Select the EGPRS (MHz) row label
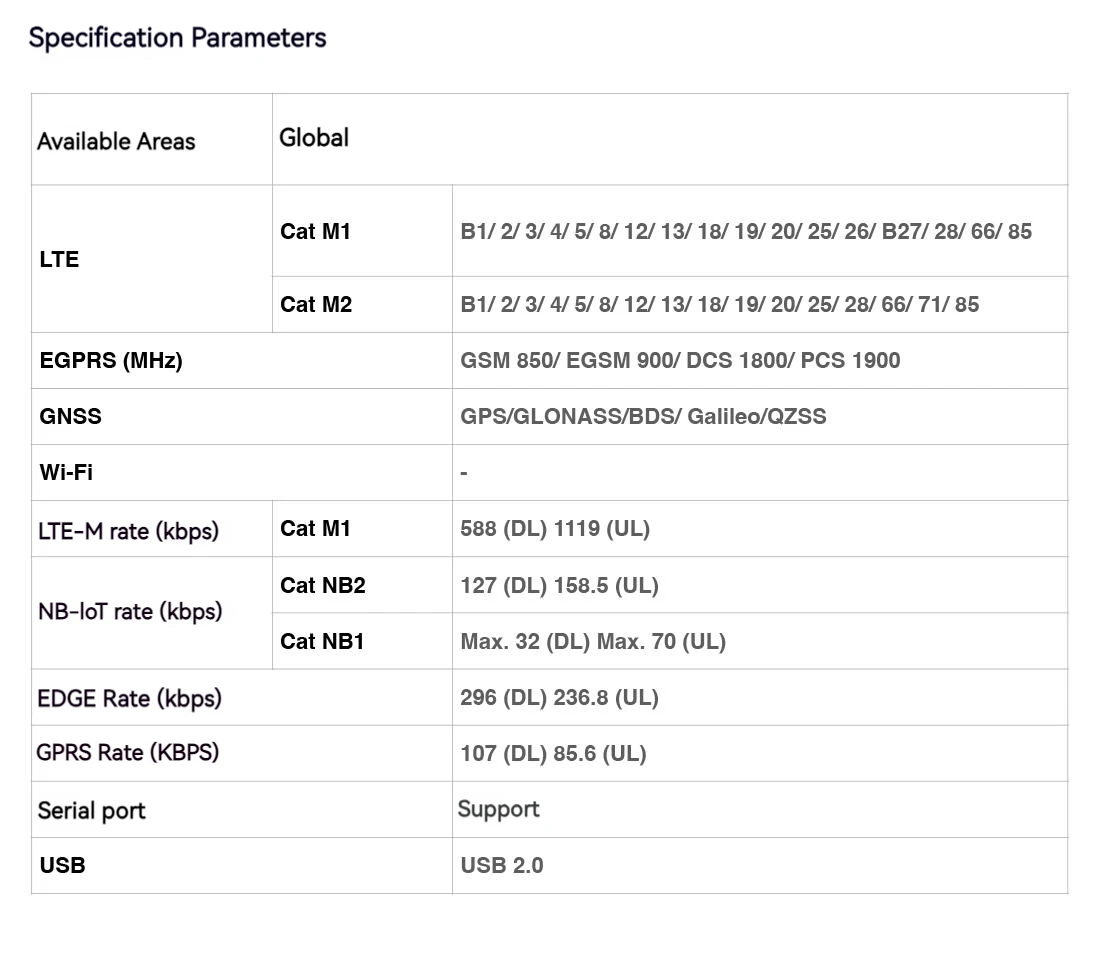1100x960 pixels. point(111,360)
